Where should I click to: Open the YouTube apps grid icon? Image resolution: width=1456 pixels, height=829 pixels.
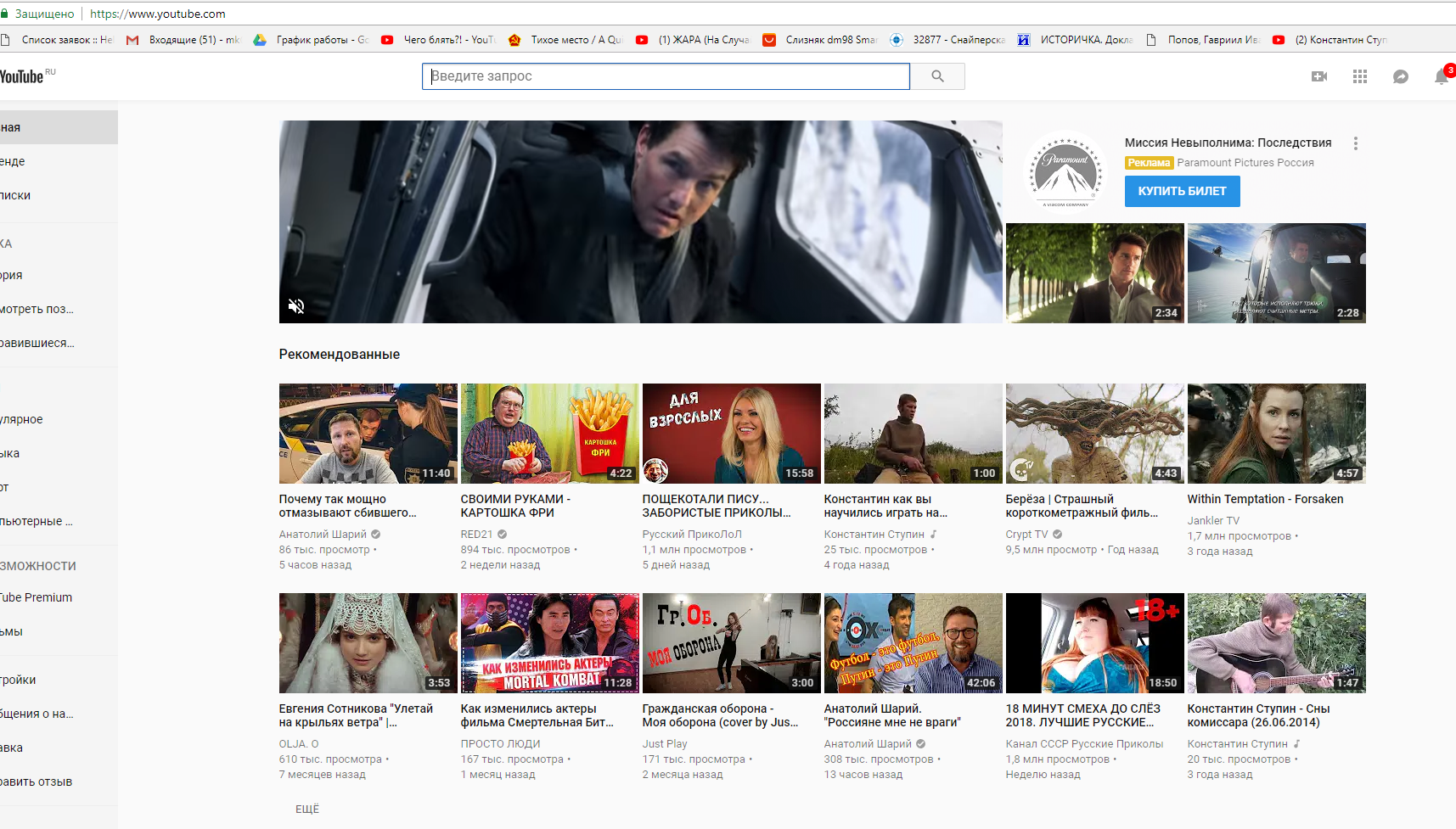point(1360,76)
